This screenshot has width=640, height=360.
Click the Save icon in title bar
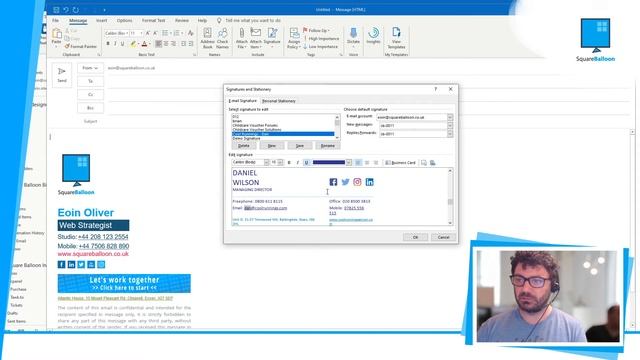click(x=56, y=9)
